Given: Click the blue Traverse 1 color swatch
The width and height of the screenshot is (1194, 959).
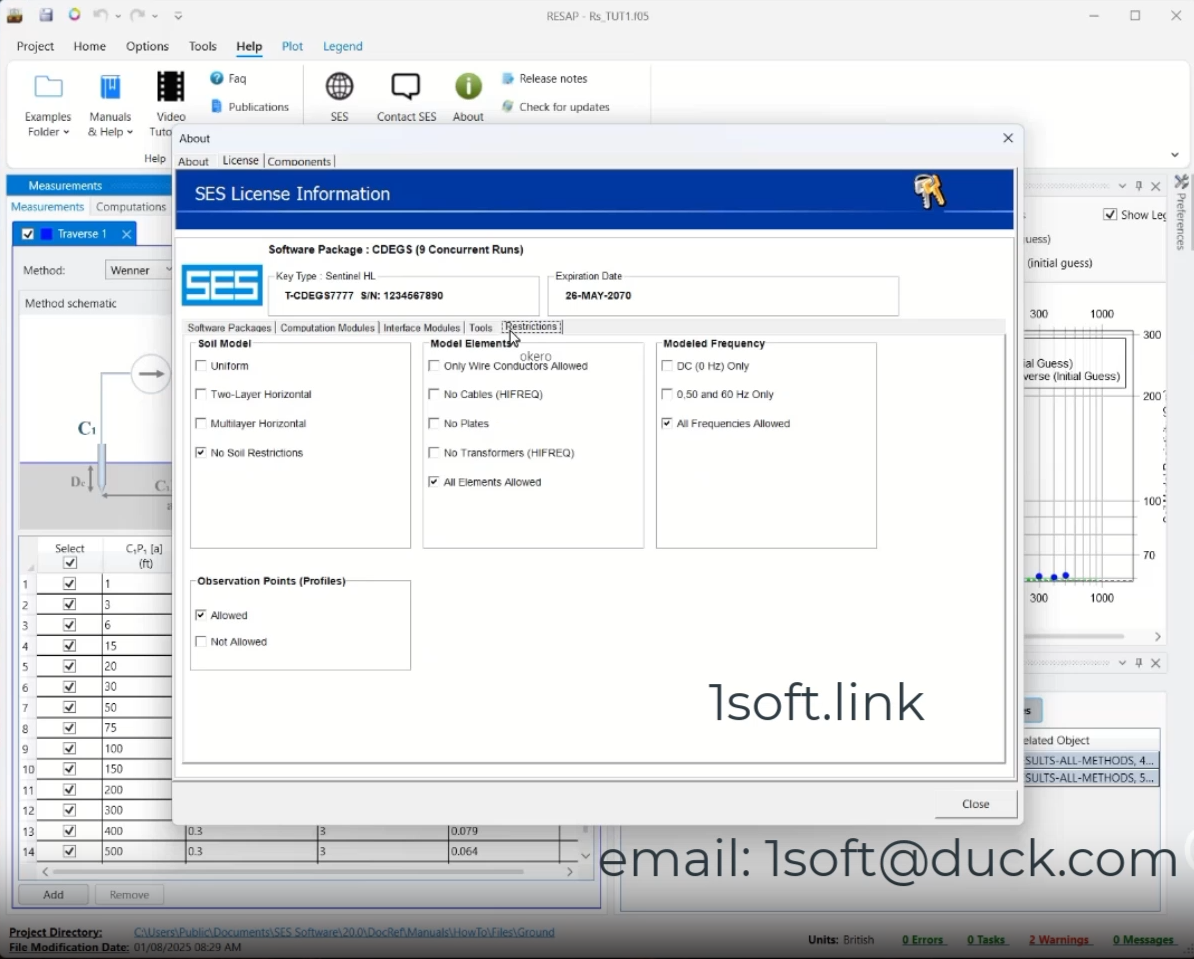Looking at the screenshot, I should (x=46, y=234).
